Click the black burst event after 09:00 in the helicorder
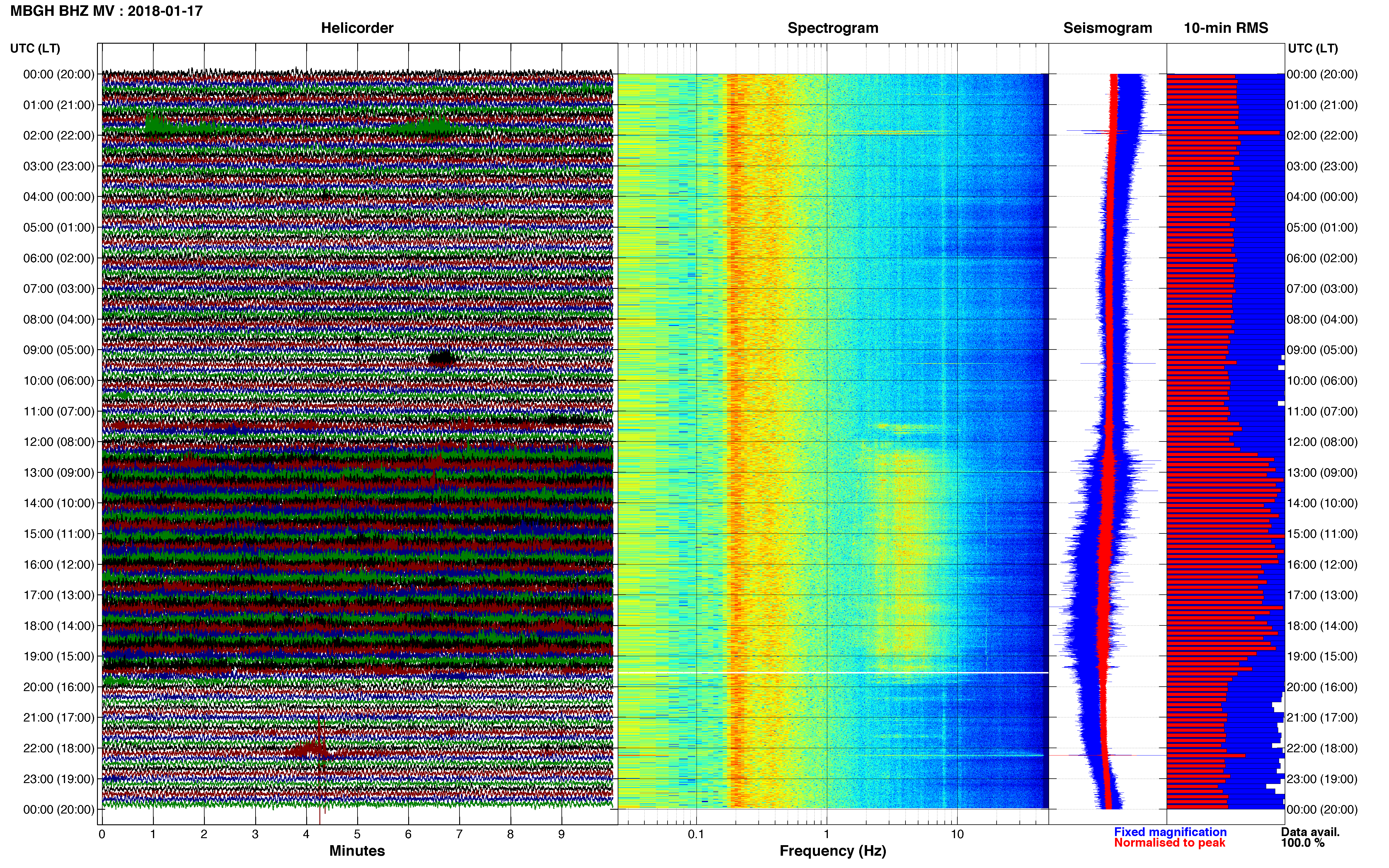This screenshot has width=1389, height=868. click(x=442, y=358)
